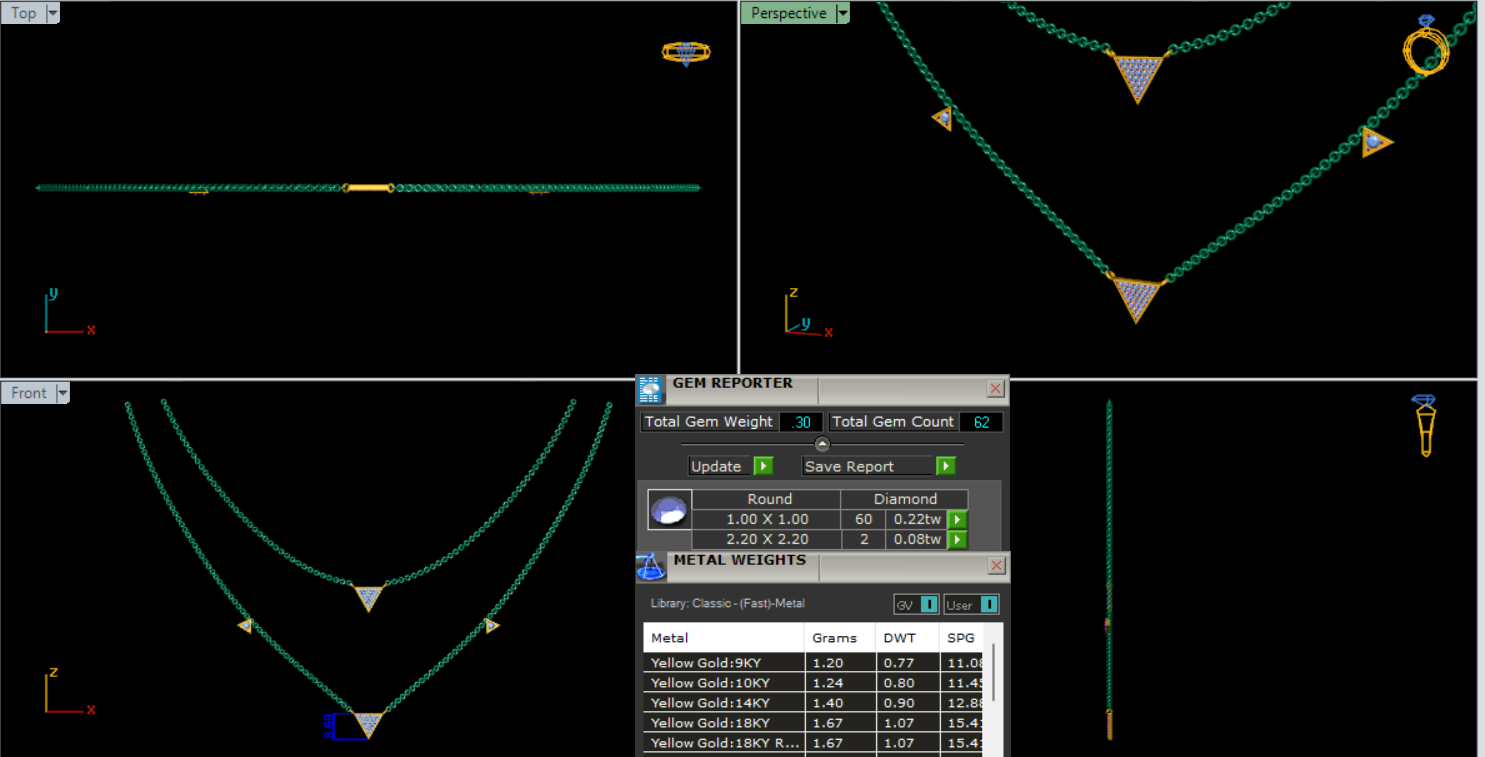Screen dimensions: 1485x757
Task: Click green arrow beside Save Report
Action: pyautogui.click(x=946, y=466)
